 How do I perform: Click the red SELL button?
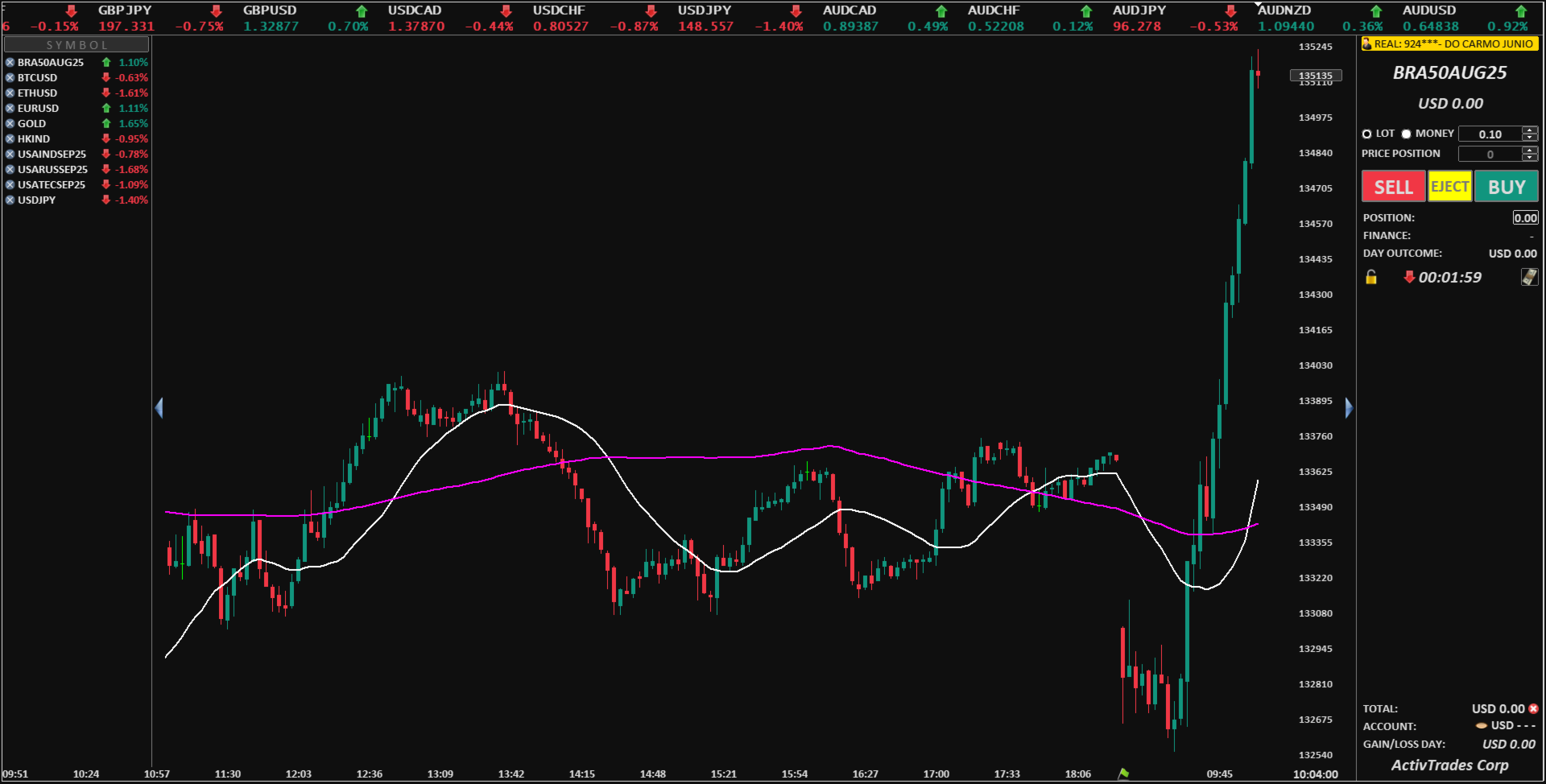tap(1393, 187)
